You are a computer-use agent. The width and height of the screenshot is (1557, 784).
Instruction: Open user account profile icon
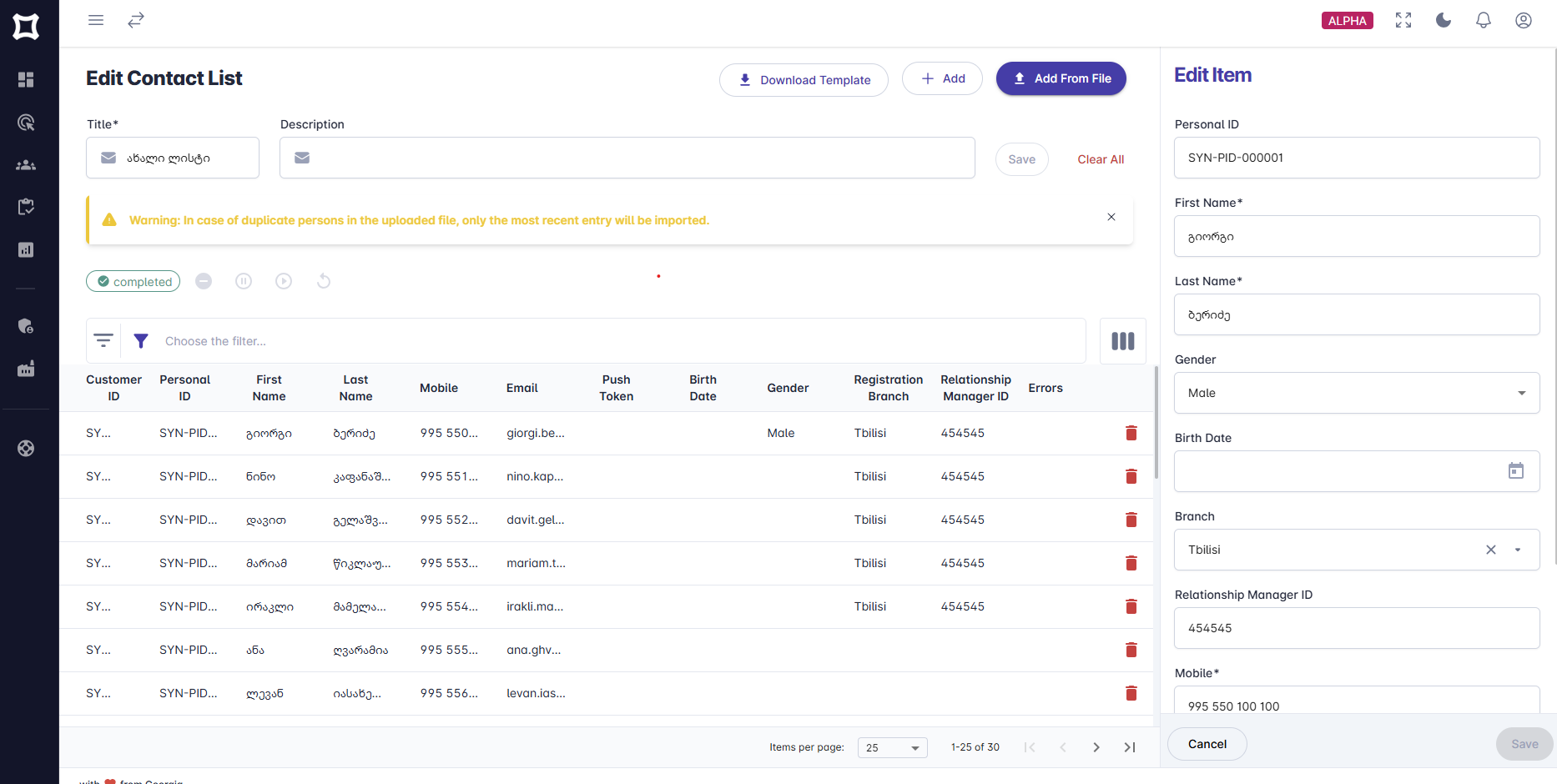point(1524,21)
